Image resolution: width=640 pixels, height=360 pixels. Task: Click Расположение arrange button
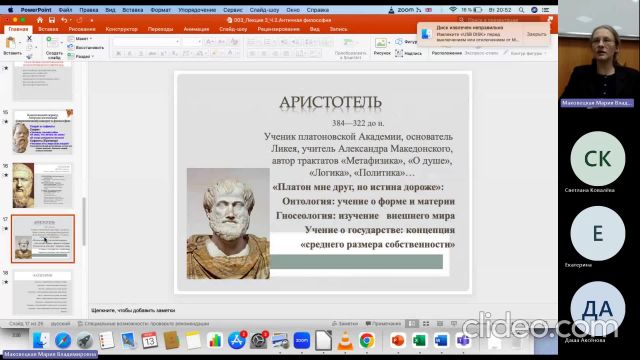(x=447, y=53)
